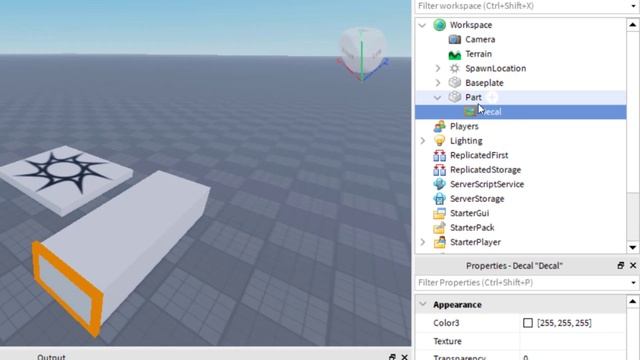
Task: Click the orange-outlined face of the block
Action: (67, 288)
